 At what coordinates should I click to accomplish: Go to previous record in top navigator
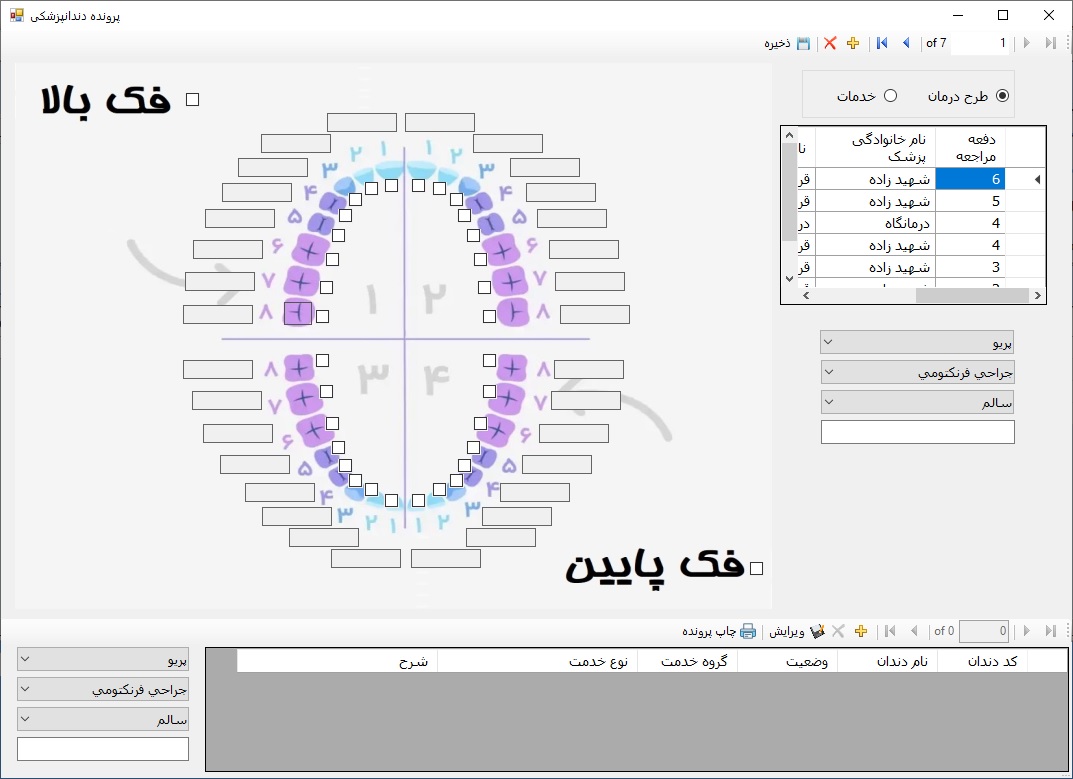(x=906, y=43)
